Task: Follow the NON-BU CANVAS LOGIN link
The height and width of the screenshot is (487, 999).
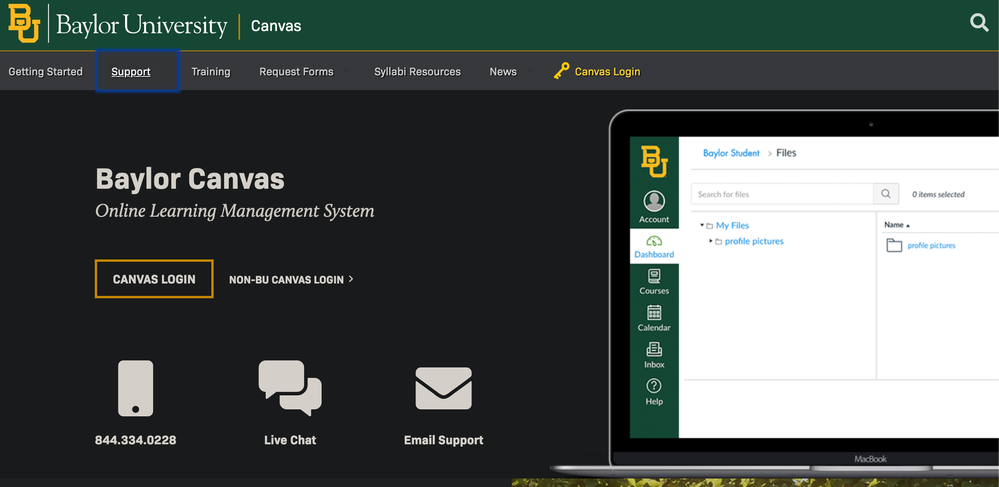Action: pyautogui.click(x=291, y=280)
